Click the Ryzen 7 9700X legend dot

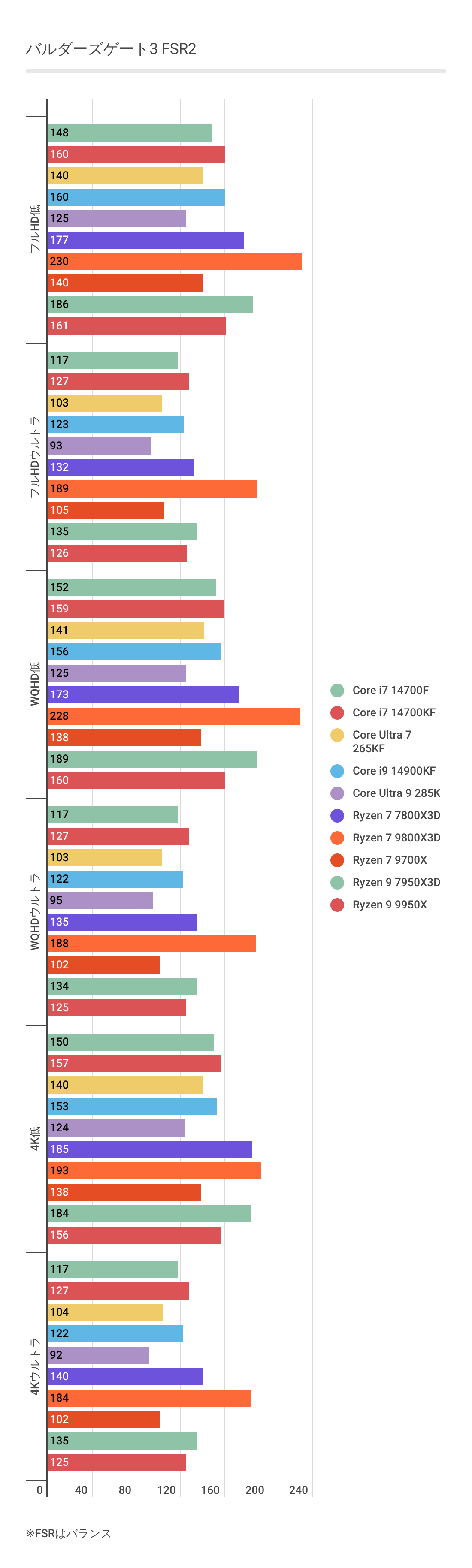click(337, 861)
